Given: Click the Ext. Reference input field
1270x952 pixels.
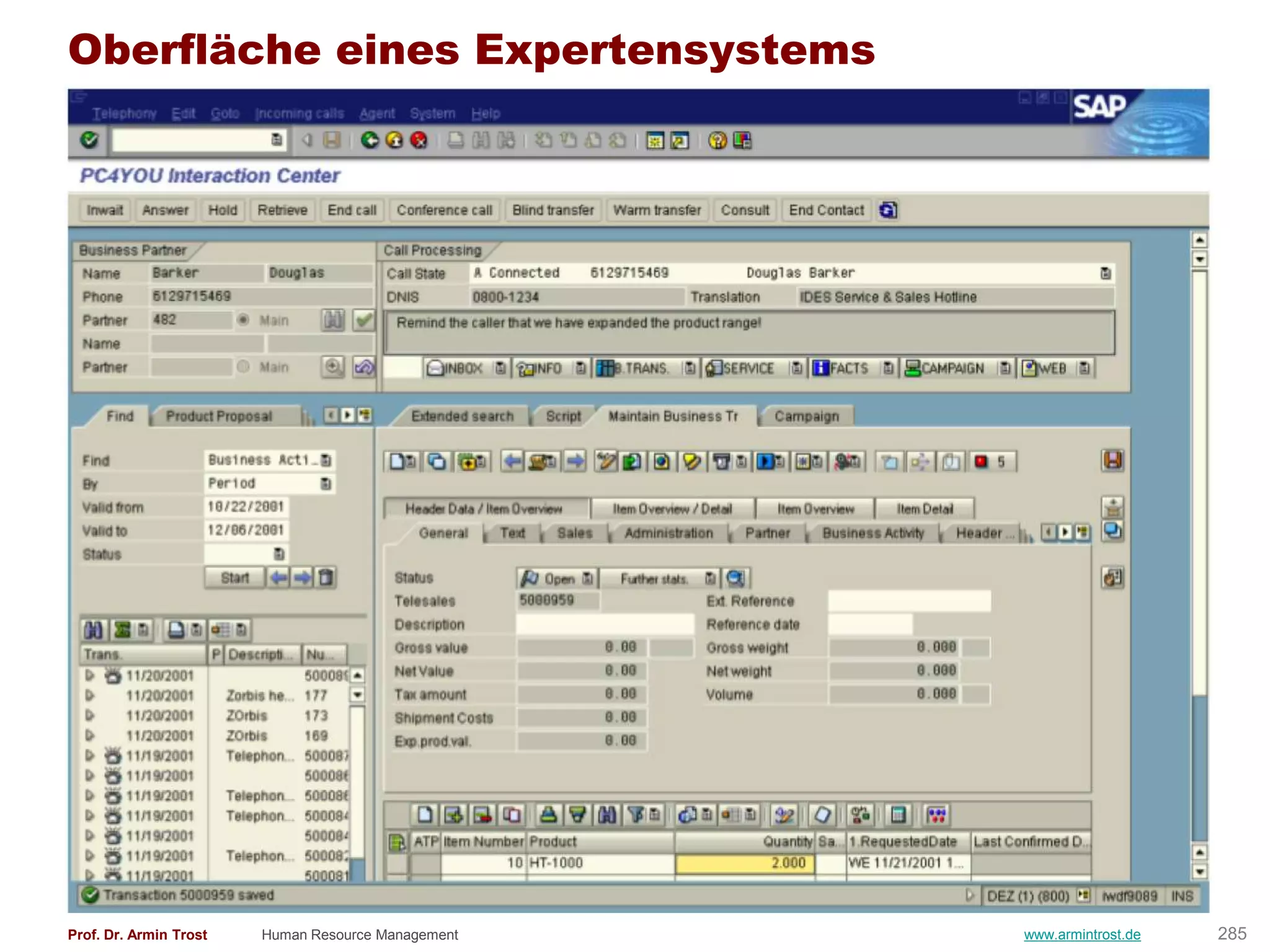Looking at the screenshot, I should pyautogui.click(x=909, y=601).
